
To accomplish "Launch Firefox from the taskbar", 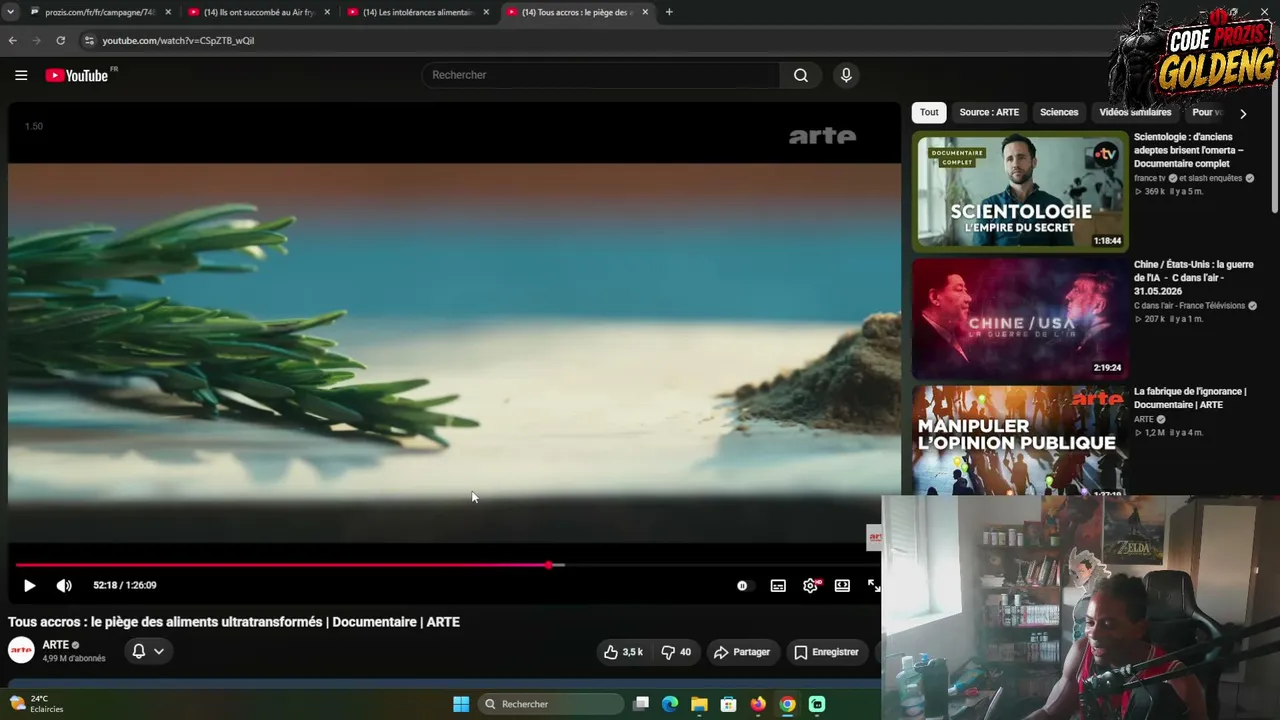I will click(x=758, y=704).
